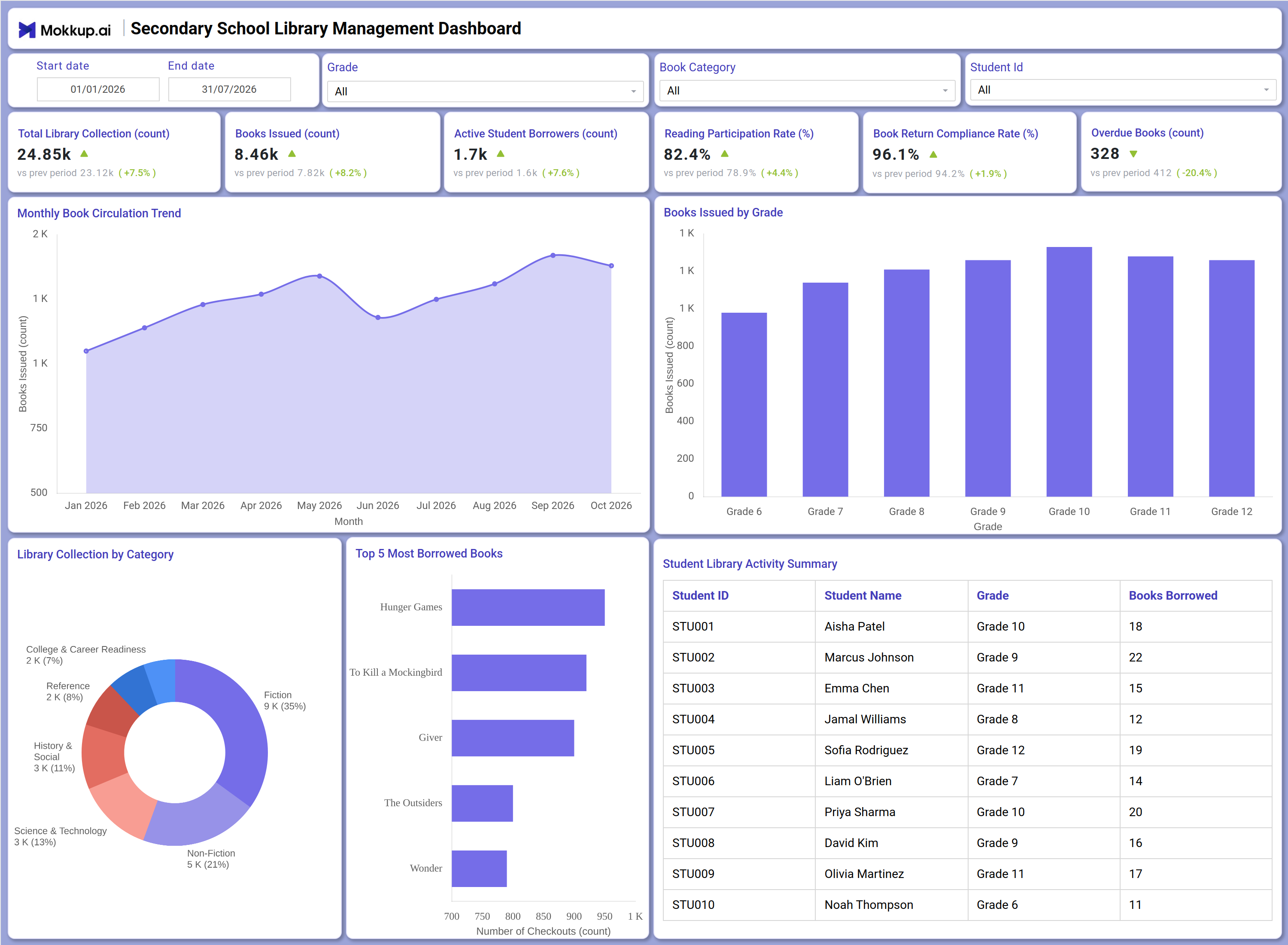The image size is (1288, 945).
Task: Click the Emma Chen cell
Action: (891, 688)
